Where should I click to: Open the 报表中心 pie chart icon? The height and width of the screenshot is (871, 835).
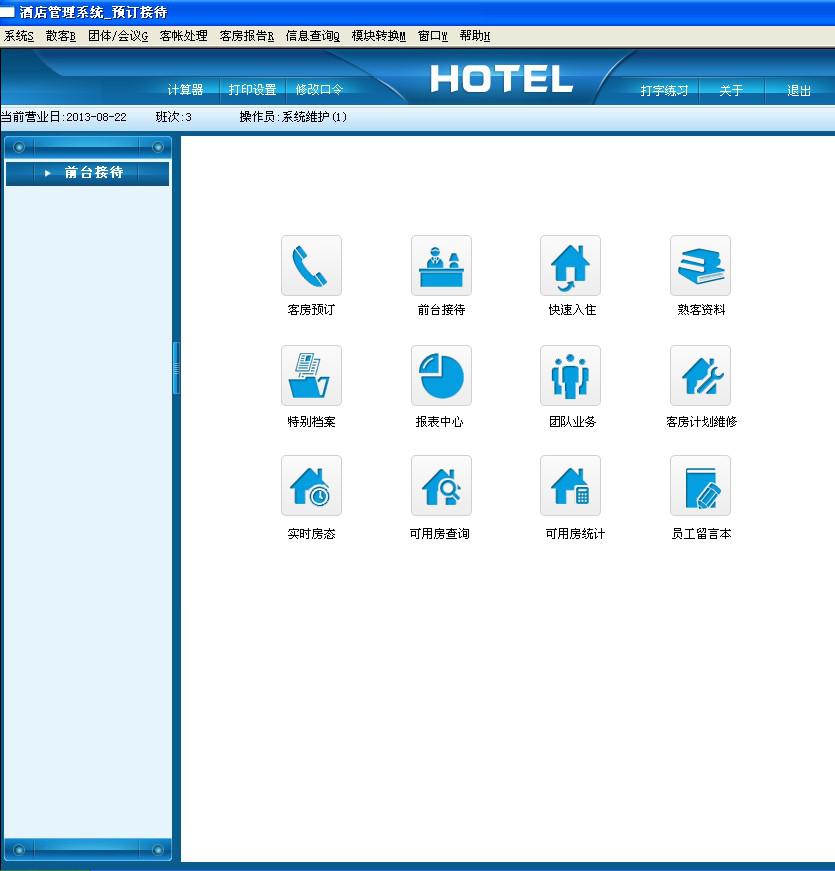441,376
